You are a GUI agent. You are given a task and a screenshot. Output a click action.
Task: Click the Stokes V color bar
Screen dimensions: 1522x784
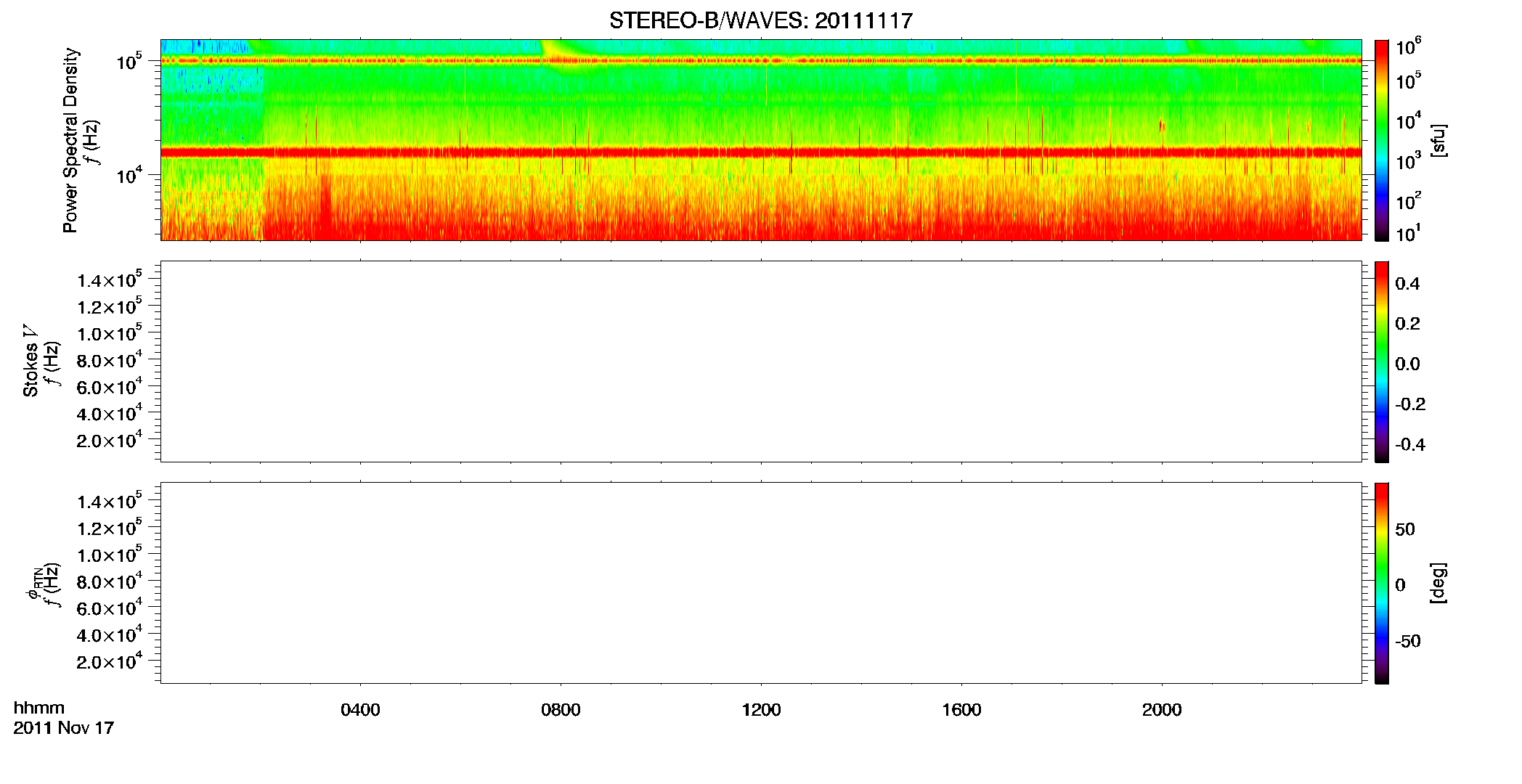1382,362
